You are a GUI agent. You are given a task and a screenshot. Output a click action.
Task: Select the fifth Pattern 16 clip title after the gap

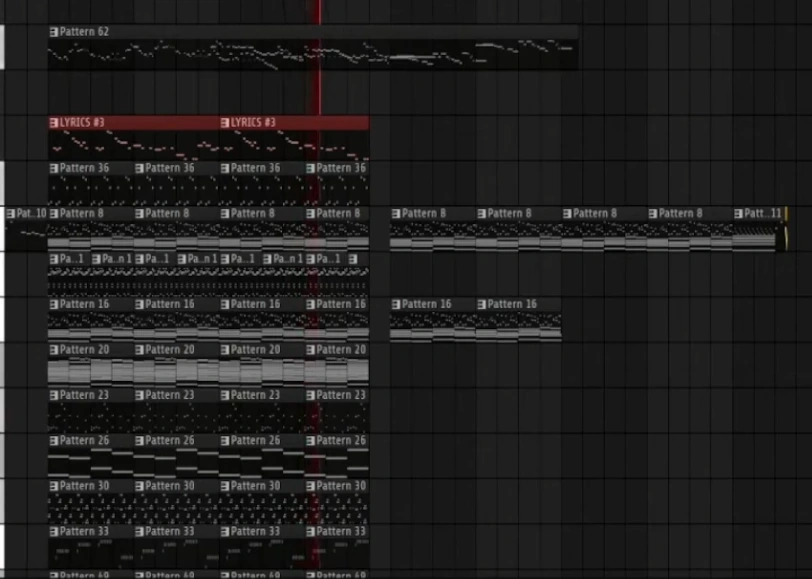427,305
